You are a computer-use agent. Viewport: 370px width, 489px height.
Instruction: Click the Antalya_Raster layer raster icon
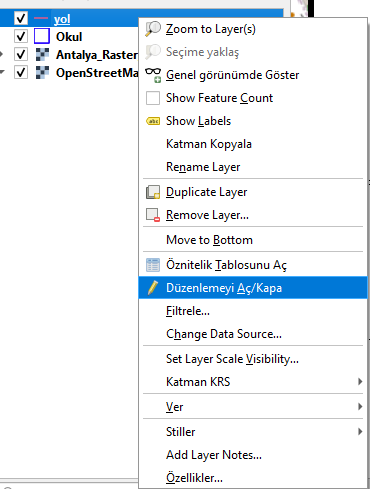(x=42, y=54)
